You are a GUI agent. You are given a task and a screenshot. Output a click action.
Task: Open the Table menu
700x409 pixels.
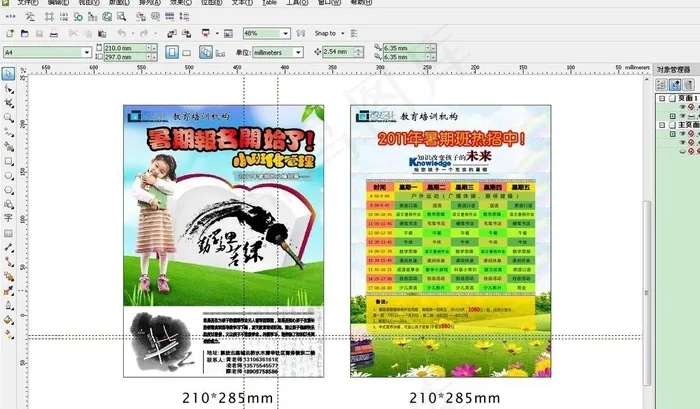point(269,3)
